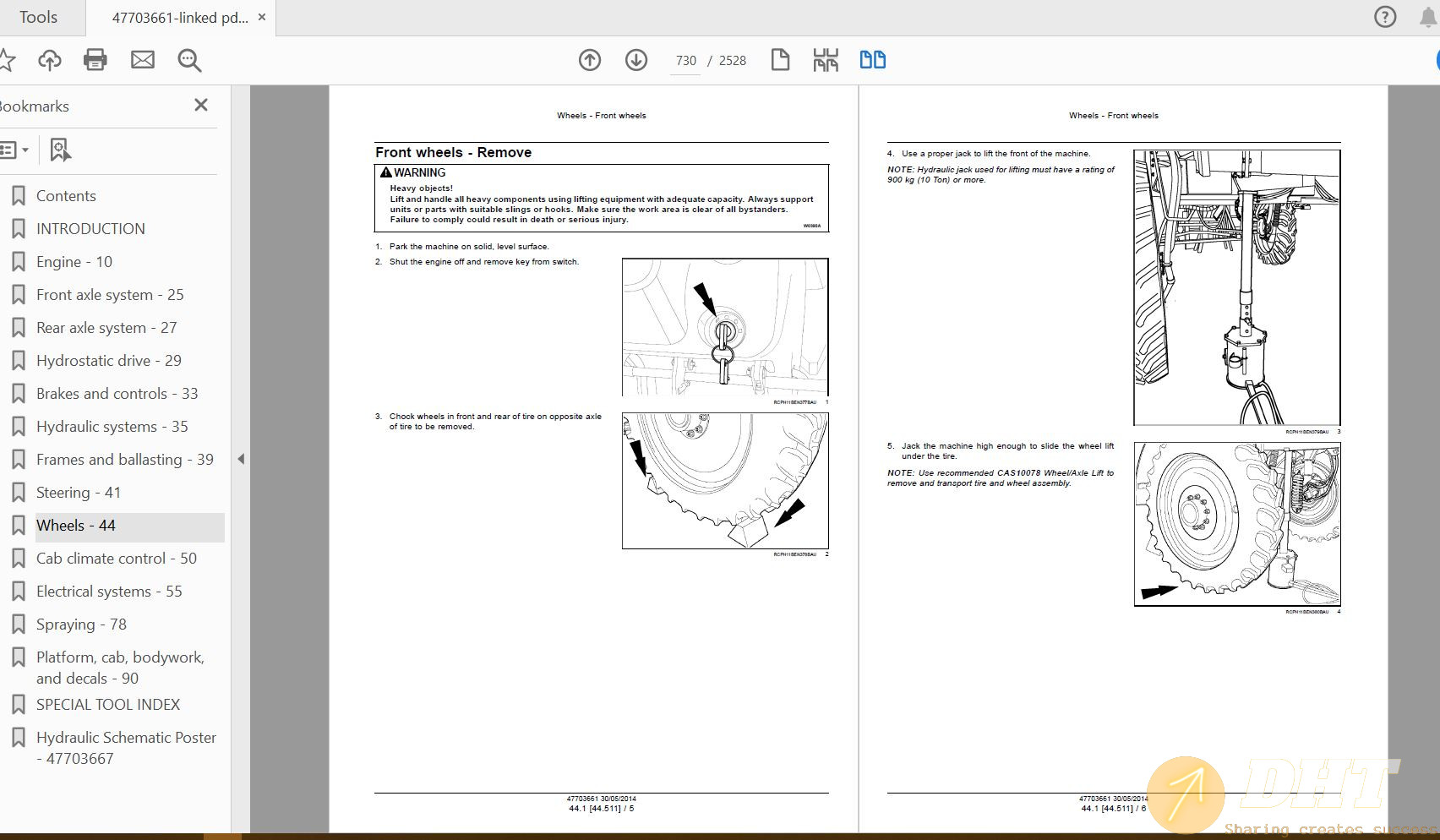Image resolution: width=1440 pixels, height=840 pixels.
Task: Send file by email envelope icon
Action: [143, 60]
